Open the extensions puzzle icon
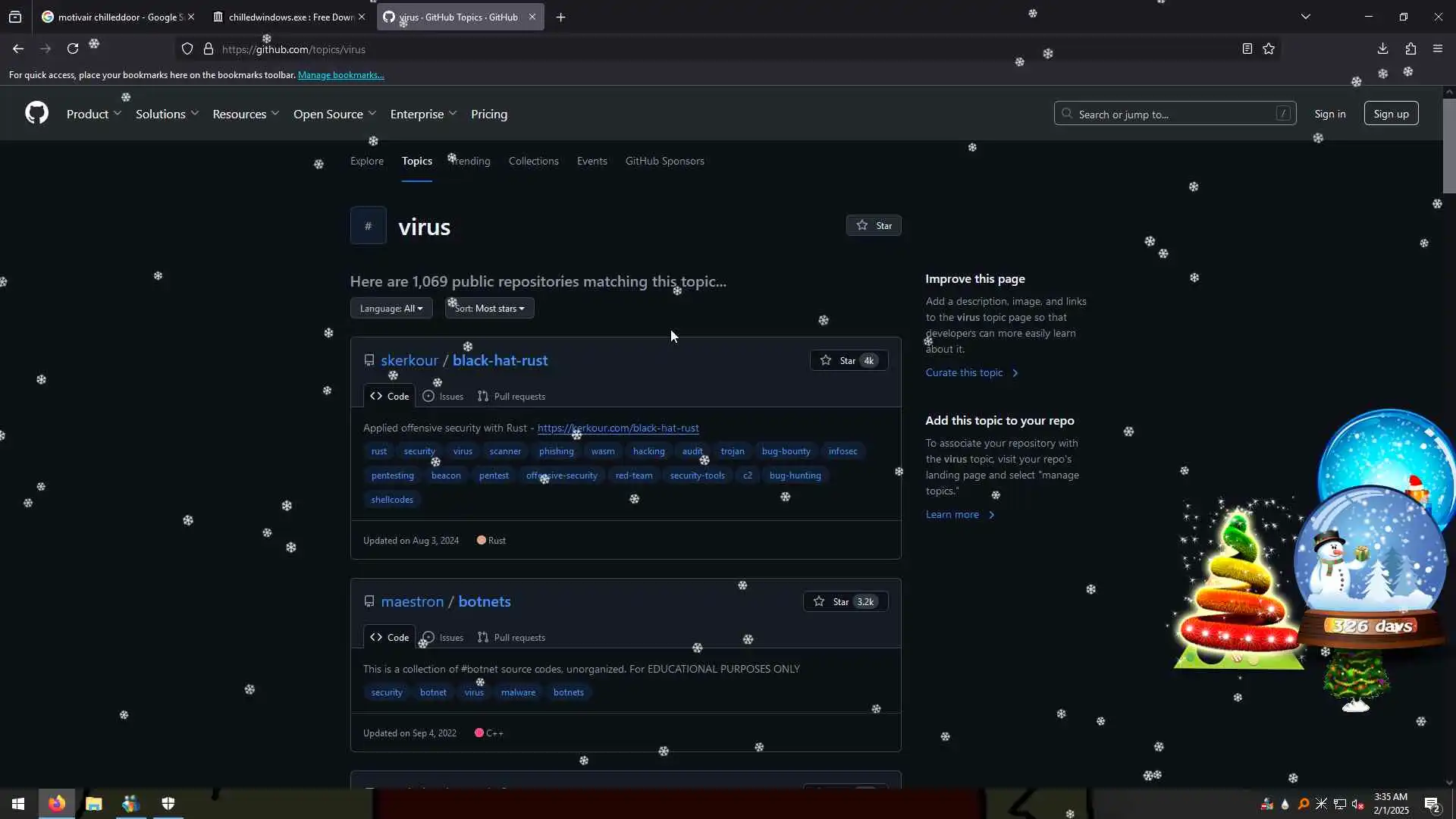The width and height of the screenshot is (1456, 819). point(1410,49)
